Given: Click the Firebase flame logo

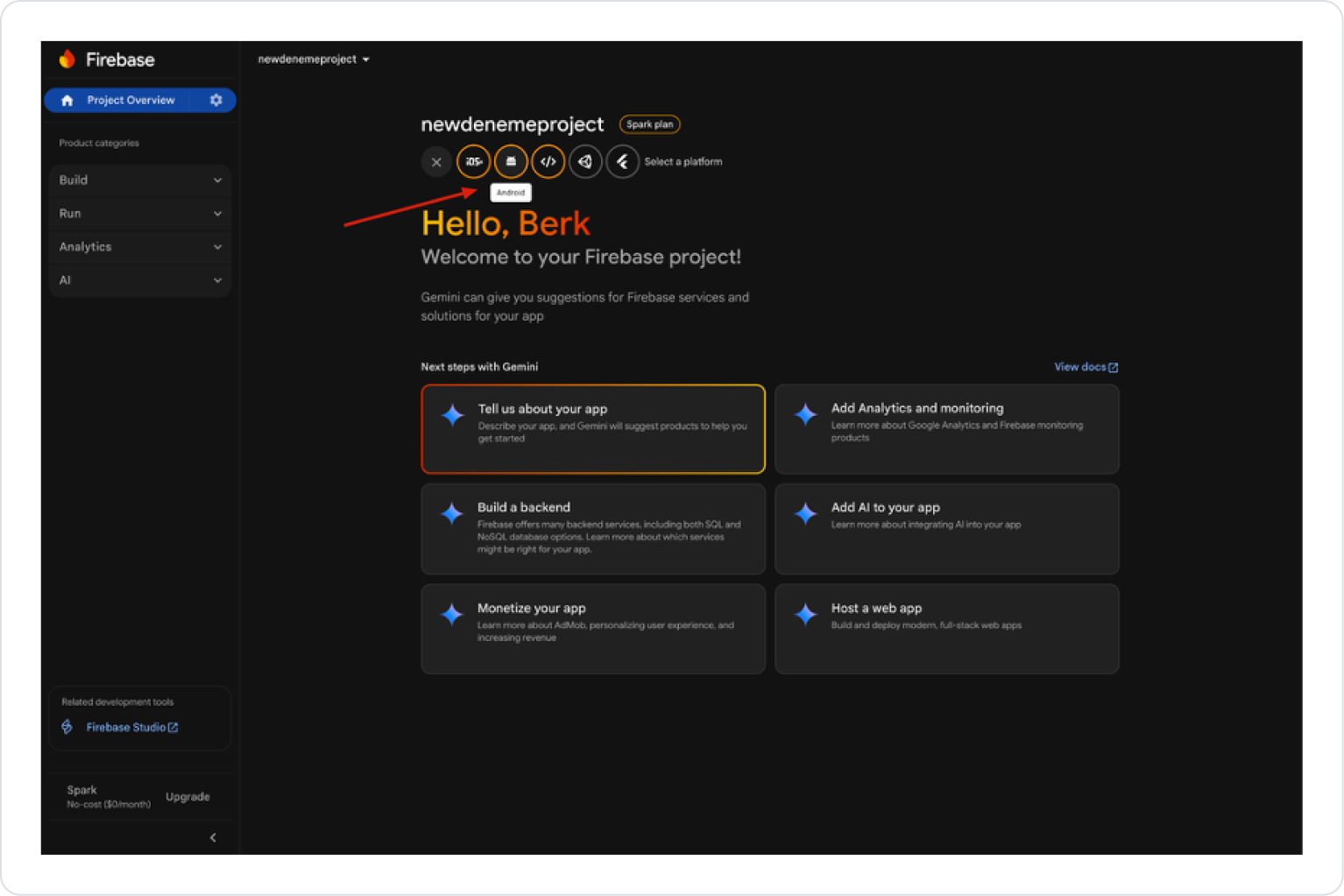Looking at the screenshot, I should click(x=67, y=59).
